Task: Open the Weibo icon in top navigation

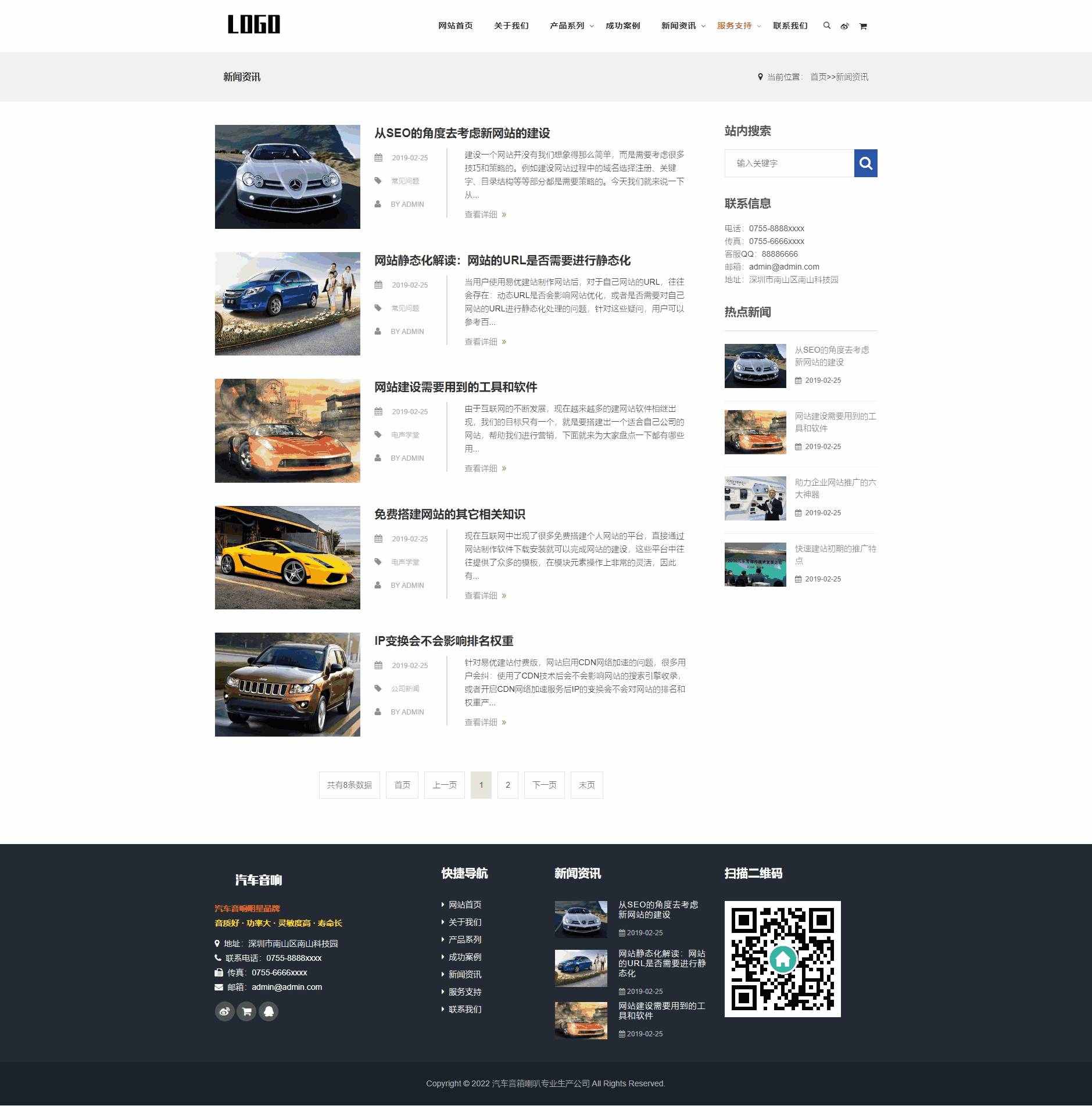Action: coord(844,26)
